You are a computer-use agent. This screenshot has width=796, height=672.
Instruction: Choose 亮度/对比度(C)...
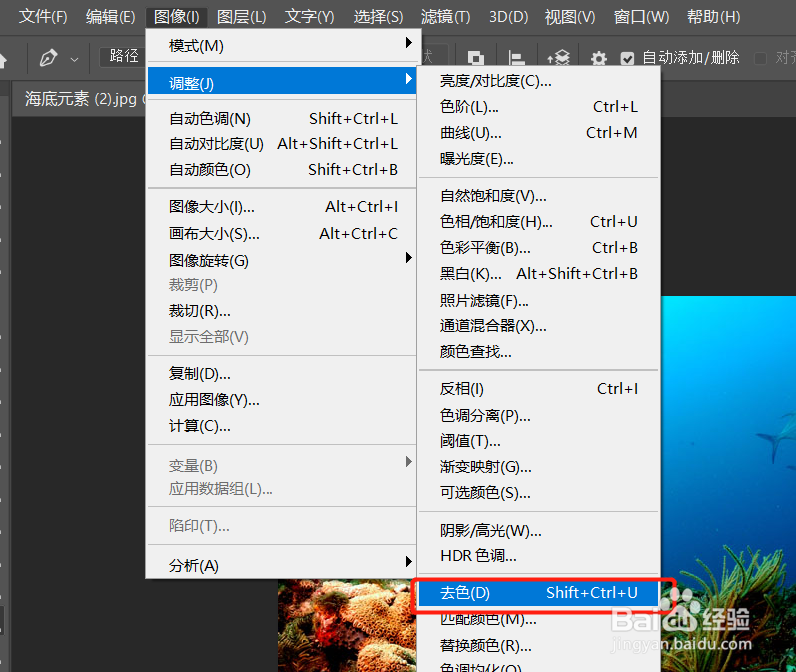coord(539,81)
